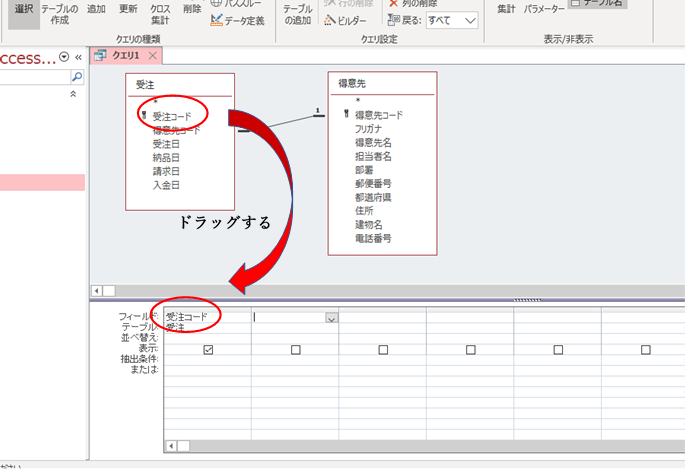This screenshot has height=470, width=686.
Task: Uncheck the 表示 checkbox for 受注コード column
Action: tap(208, 350)
